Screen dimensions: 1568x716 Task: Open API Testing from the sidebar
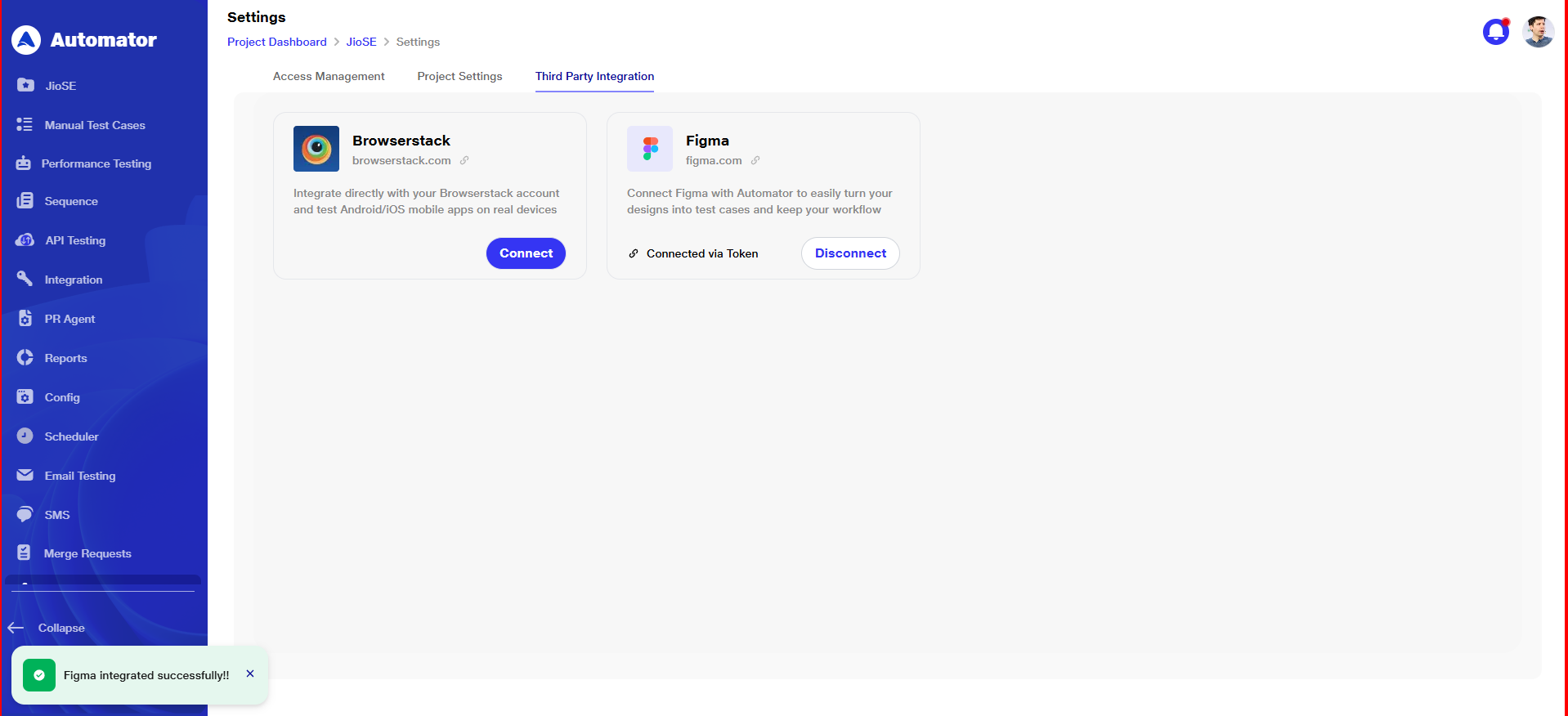(x=74, y=240)
